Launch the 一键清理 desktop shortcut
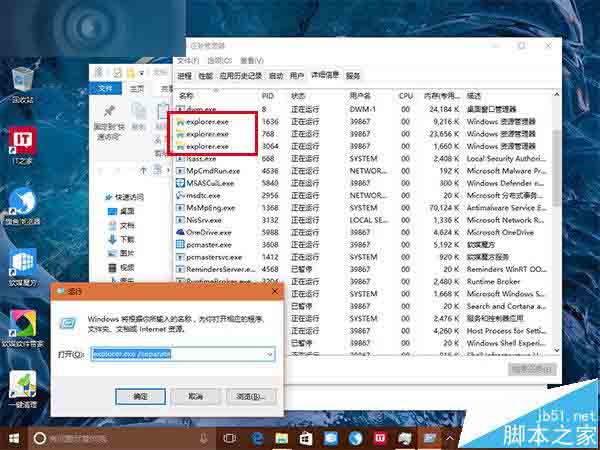 pos(22,389)
